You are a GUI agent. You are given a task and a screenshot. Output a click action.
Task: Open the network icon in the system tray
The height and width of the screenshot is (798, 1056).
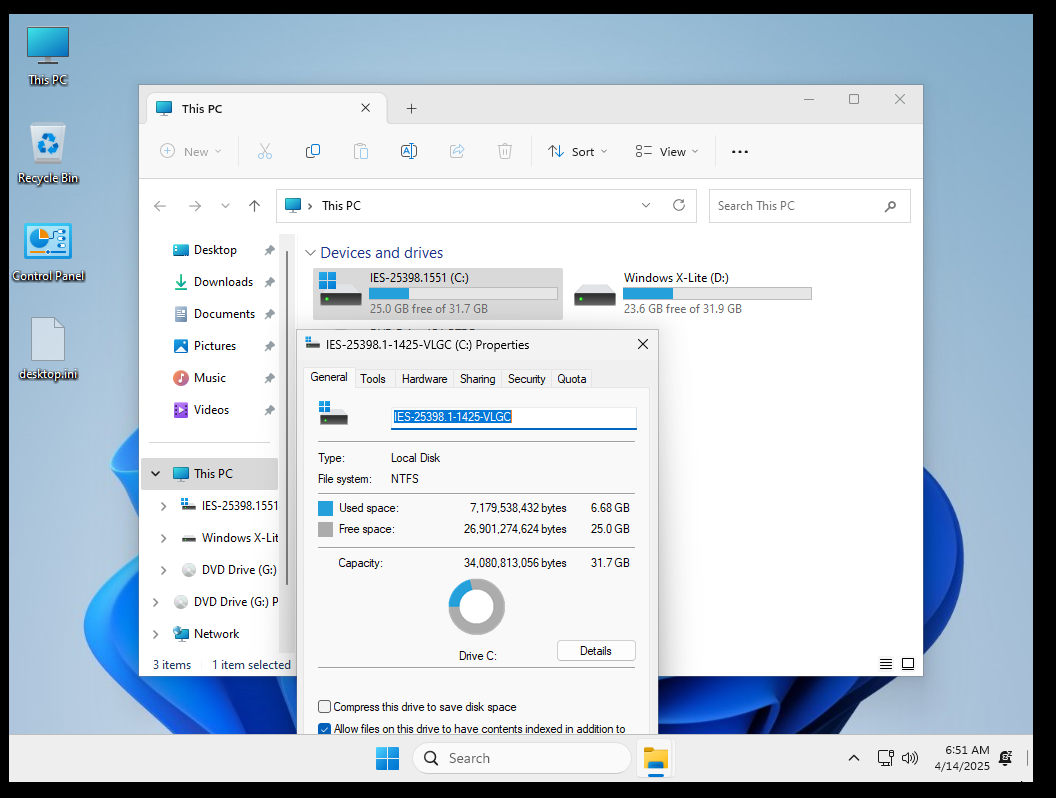click(886, 758)
